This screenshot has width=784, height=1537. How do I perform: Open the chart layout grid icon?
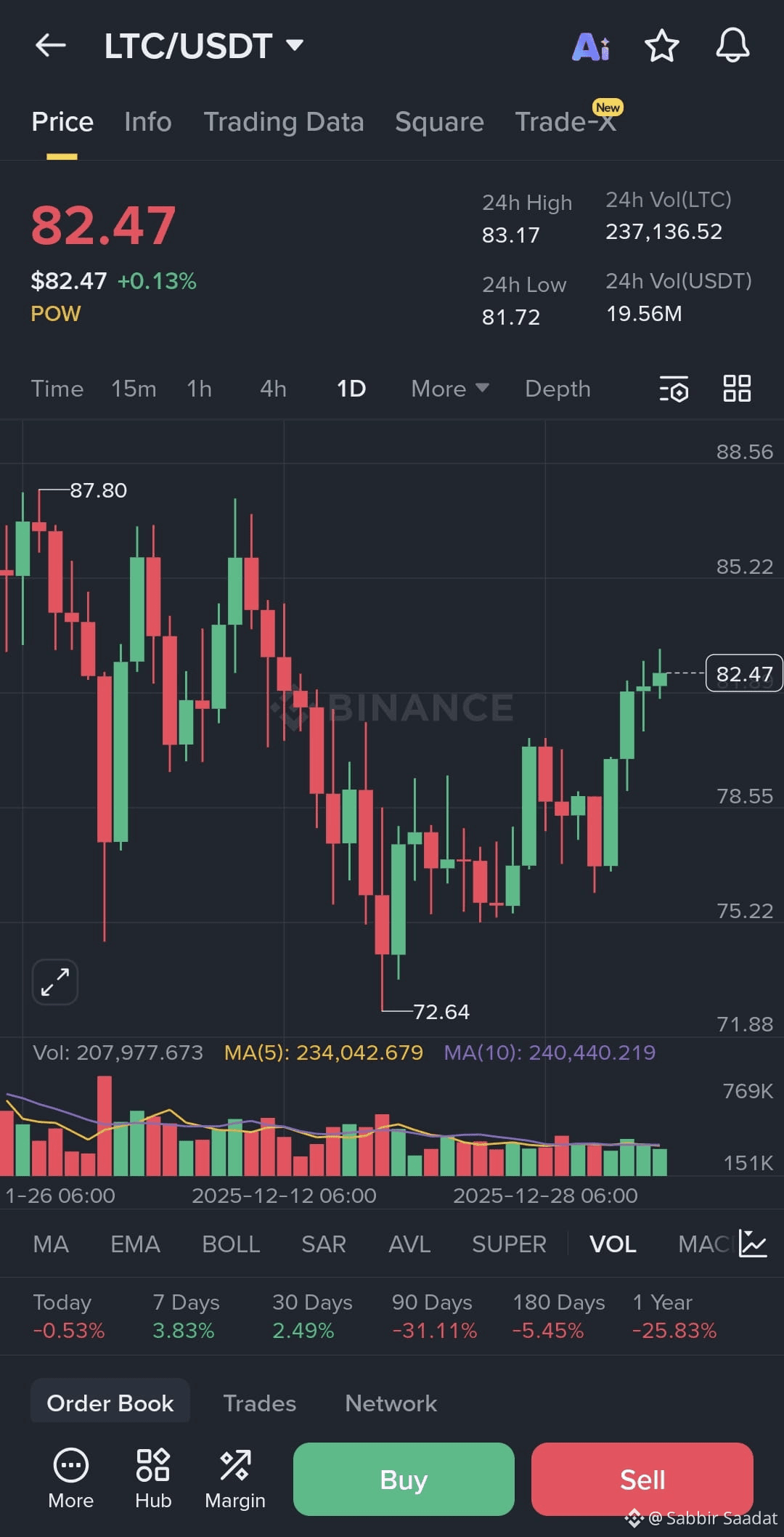pyautogui.click(x=737, y=389)
